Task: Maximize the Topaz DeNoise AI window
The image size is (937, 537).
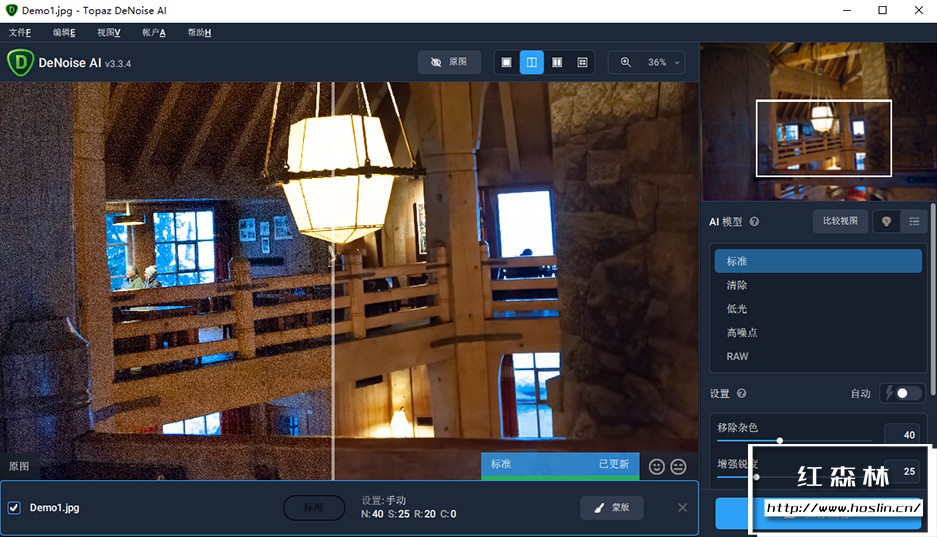Action: (x=883, y=10)
